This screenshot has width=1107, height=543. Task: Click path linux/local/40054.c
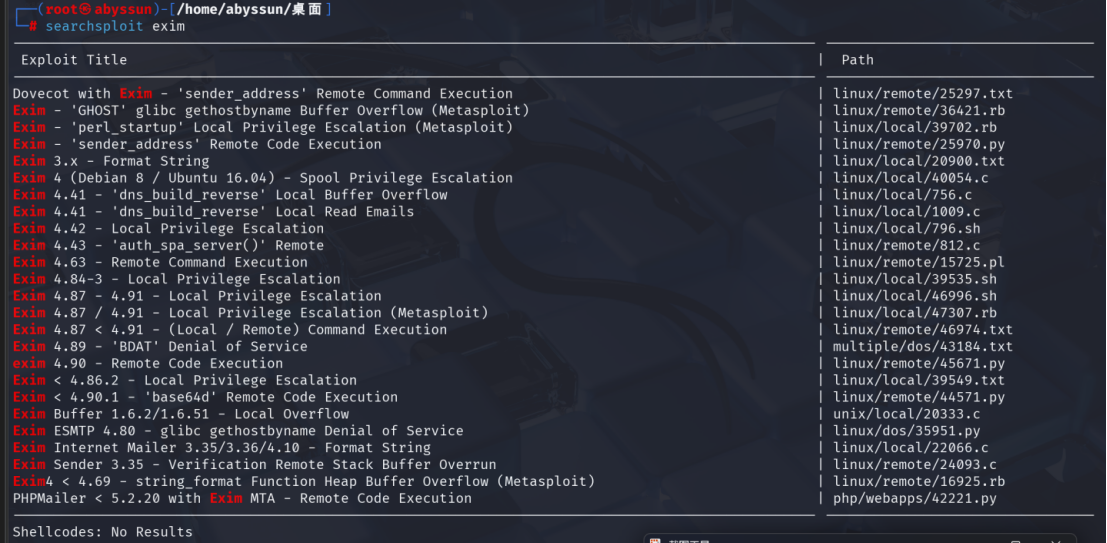pos(911,178)
